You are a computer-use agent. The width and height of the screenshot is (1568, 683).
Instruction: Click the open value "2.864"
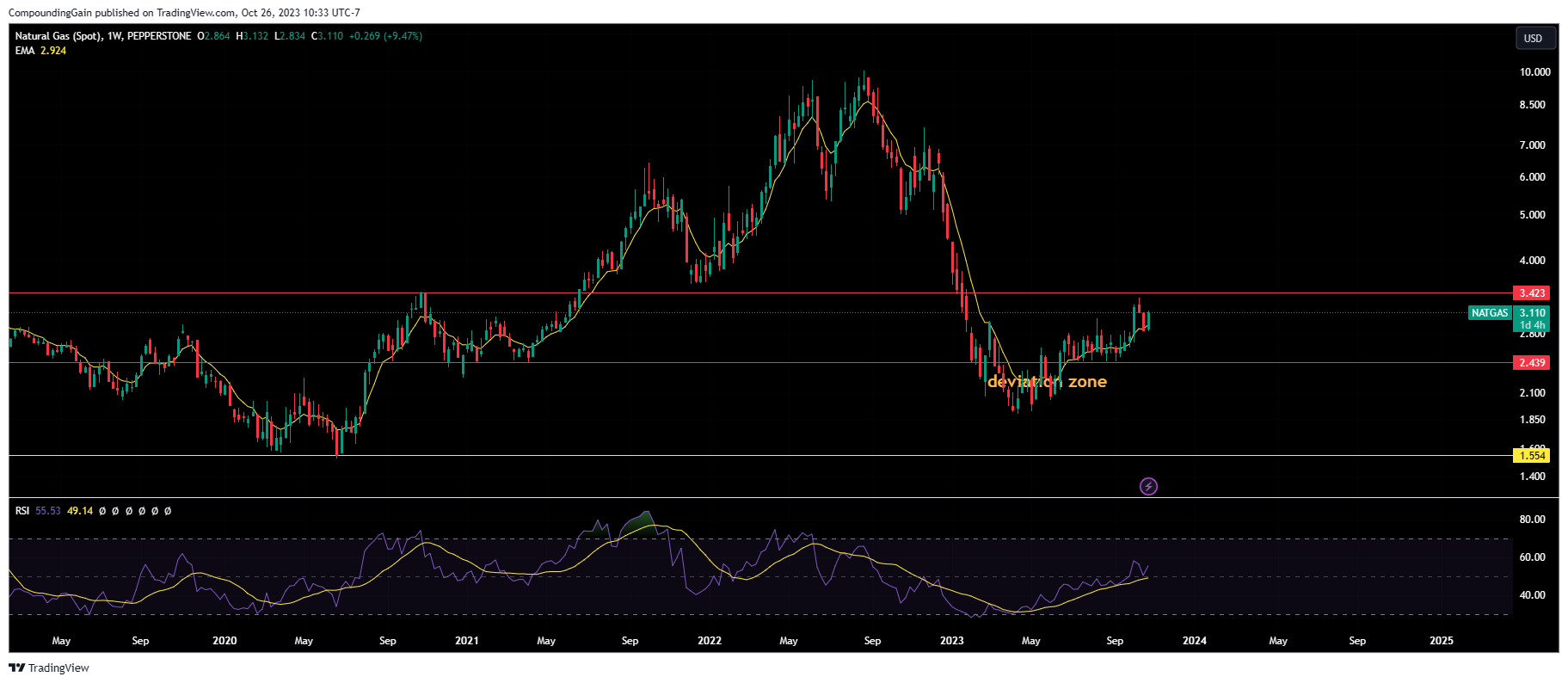click(x=217, y=36)
